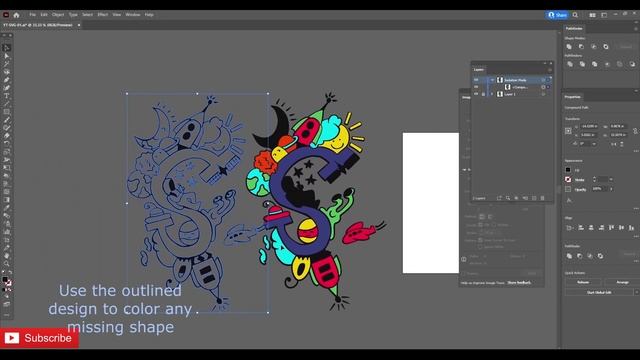Open the search icon in top bar
Viewport: 640px width, 360px height.
(x=575, y=15)
